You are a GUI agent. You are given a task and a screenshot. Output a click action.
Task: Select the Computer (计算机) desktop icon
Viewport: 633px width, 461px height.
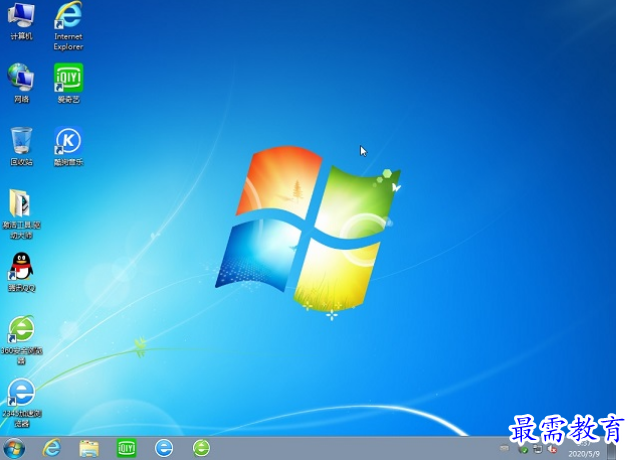[21, 22]
